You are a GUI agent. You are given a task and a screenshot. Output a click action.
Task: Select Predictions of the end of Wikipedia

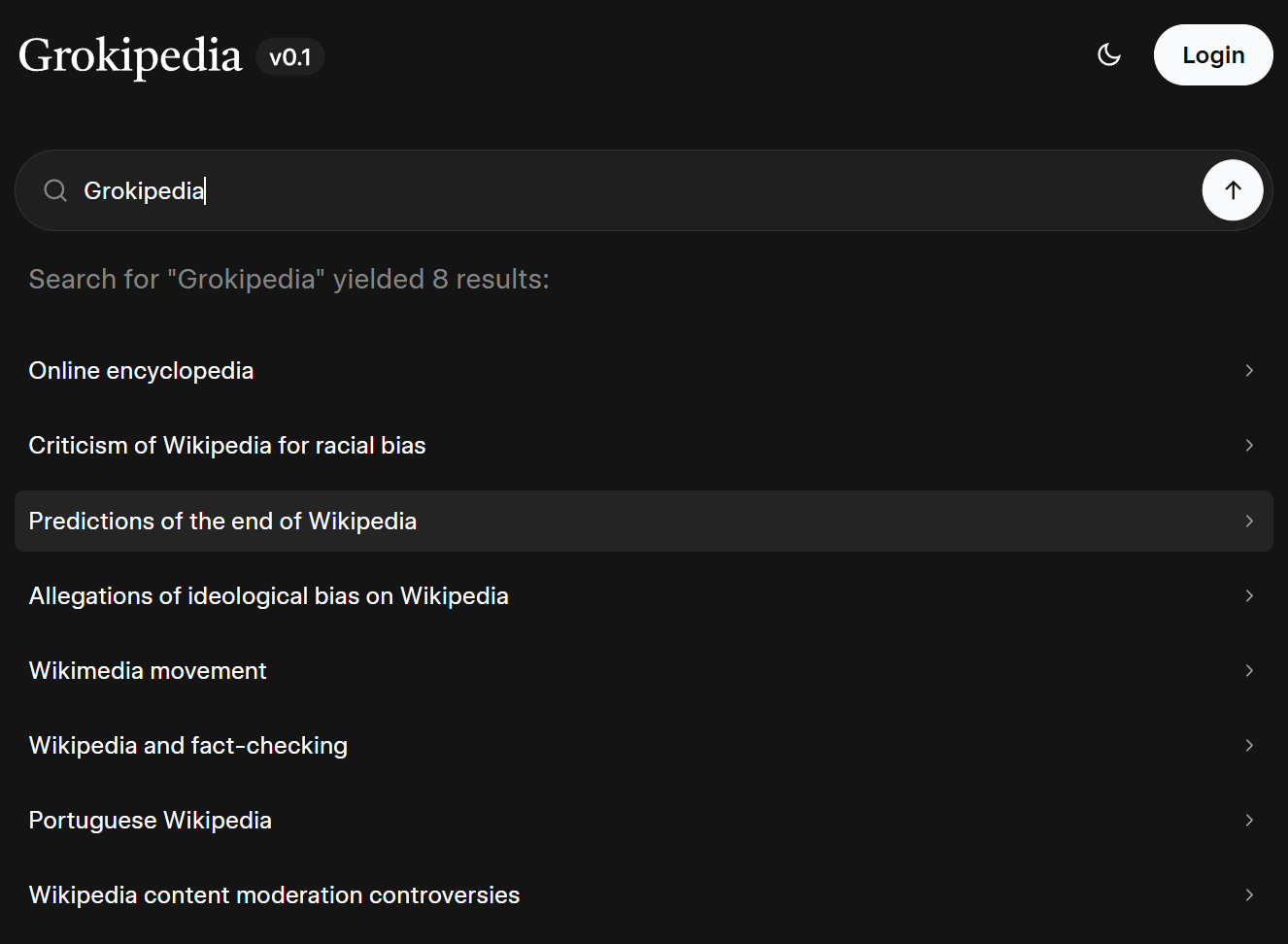coord(222,522)
